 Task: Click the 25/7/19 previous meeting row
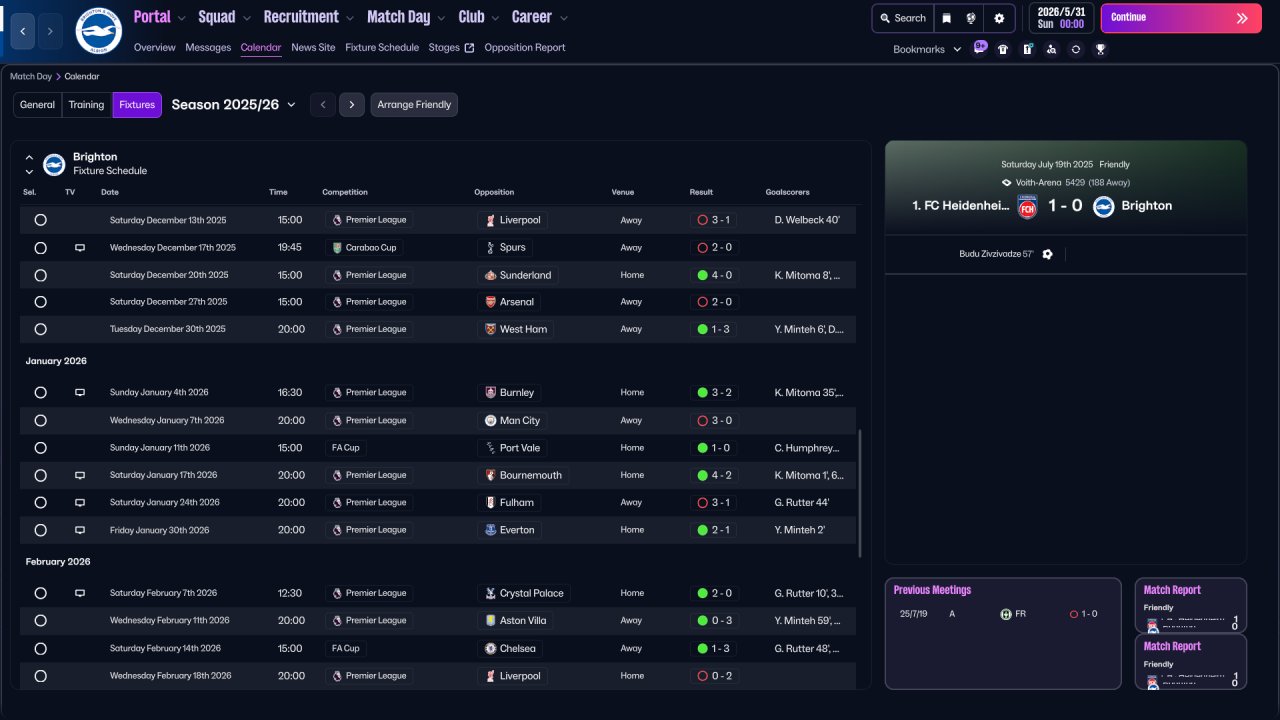(1003, 614)
